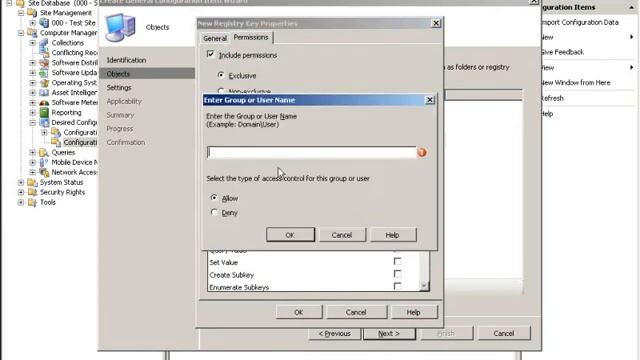The height and width of the screenshot is (360, 640).
Task: Collapse the Site Management node
Action: [x=21, y=13]
